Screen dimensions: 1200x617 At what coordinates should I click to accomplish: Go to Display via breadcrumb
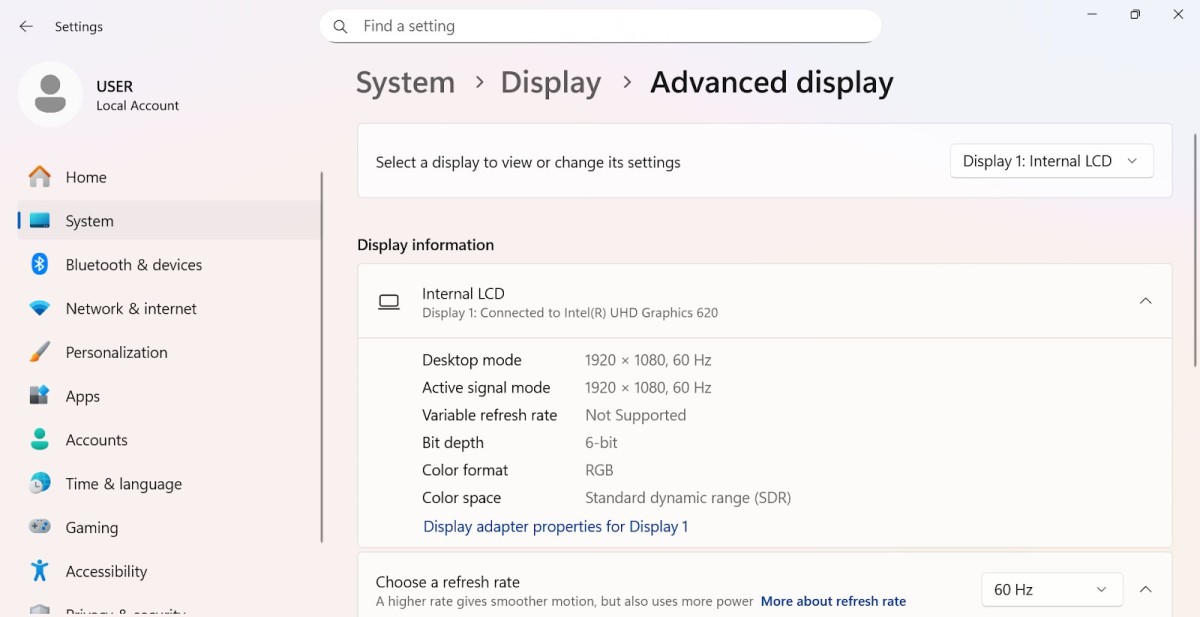point(550,83)
